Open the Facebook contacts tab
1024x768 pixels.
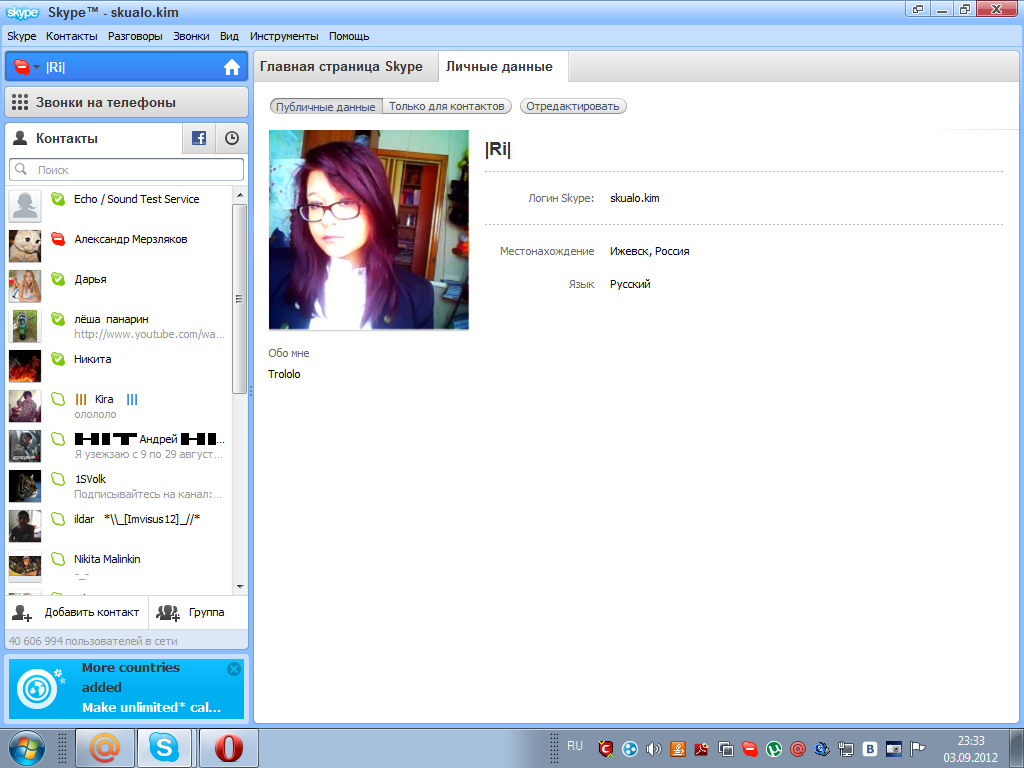[199, 138]
